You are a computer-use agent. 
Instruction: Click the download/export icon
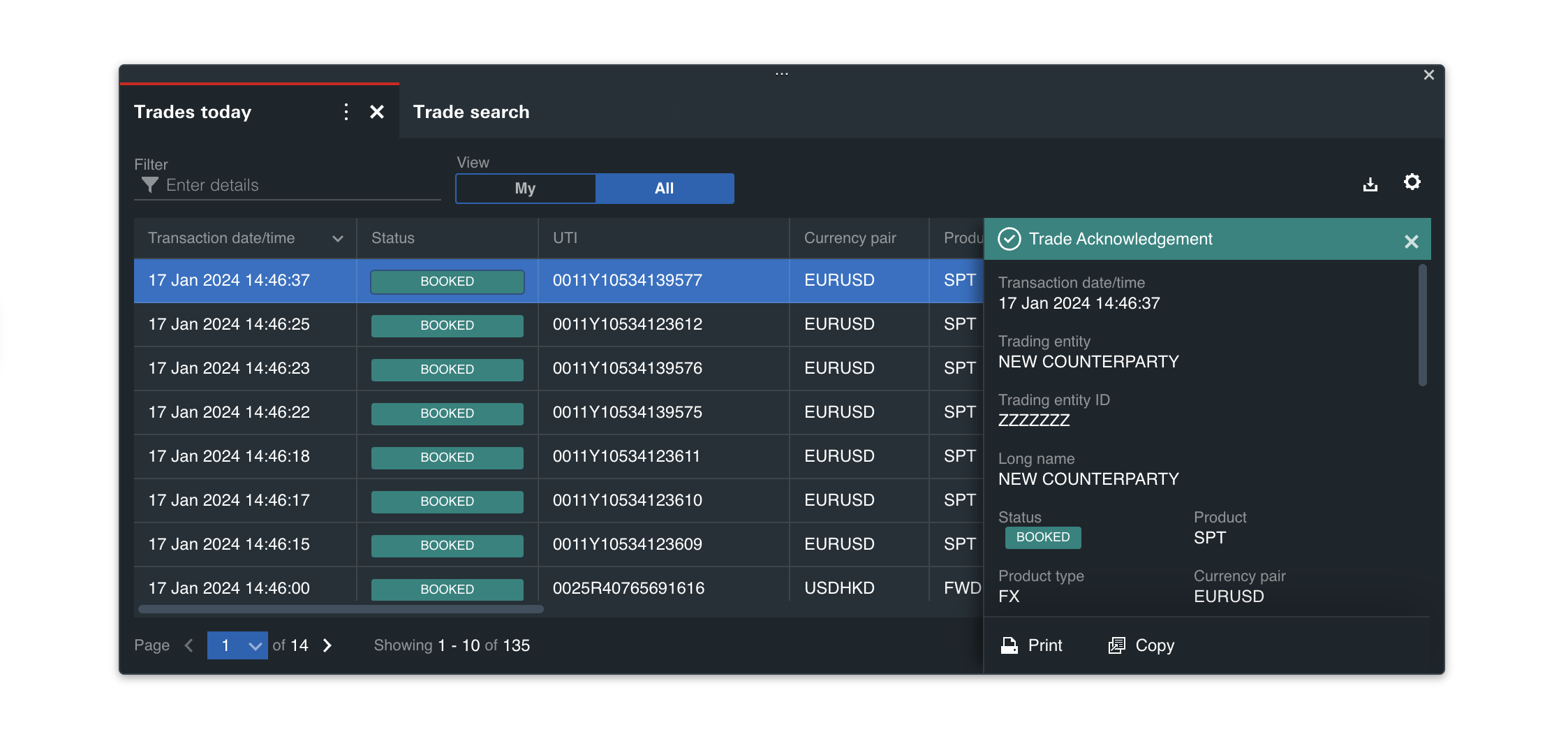1370,184
